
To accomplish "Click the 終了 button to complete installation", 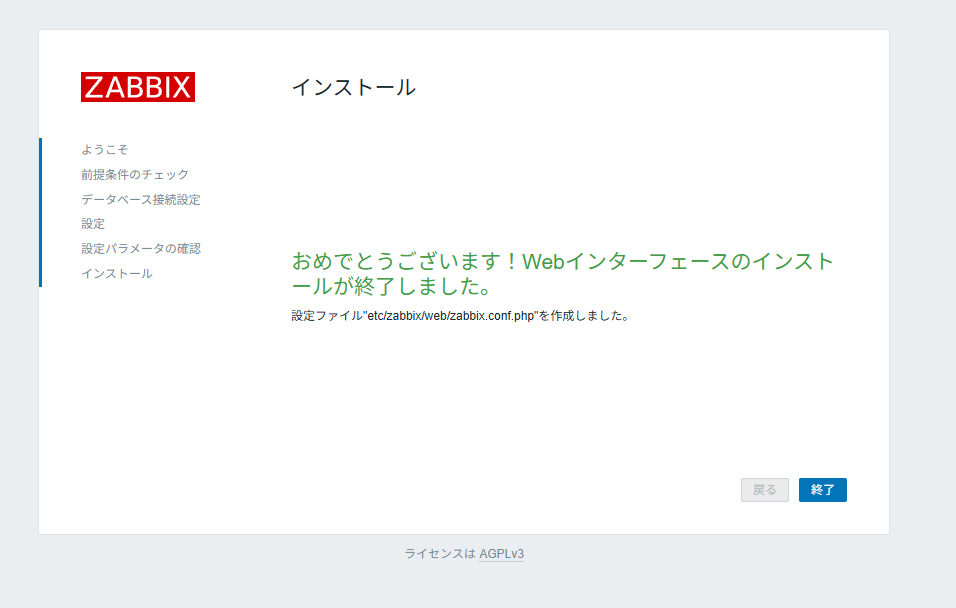I will pyautogui.click(x=822, y=489).
